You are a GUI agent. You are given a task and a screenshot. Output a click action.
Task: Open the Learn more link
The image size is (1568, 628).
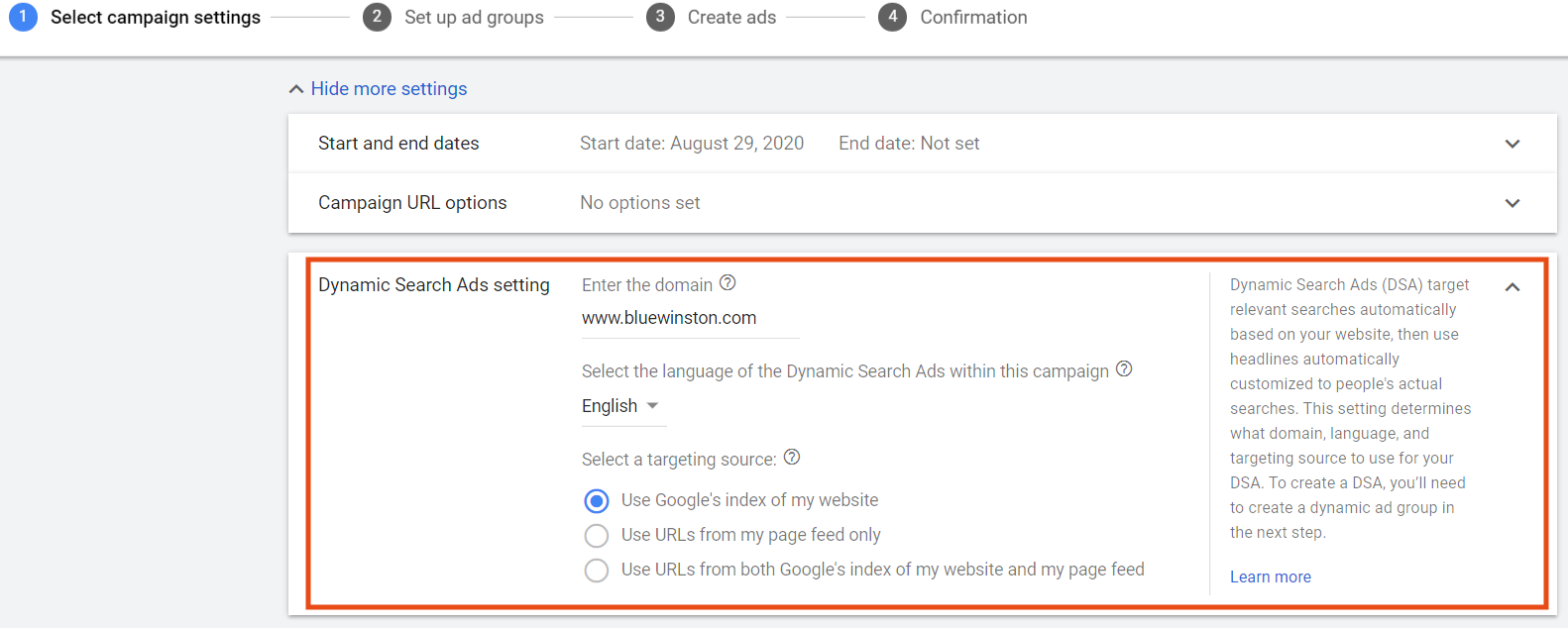(1270, 576)
